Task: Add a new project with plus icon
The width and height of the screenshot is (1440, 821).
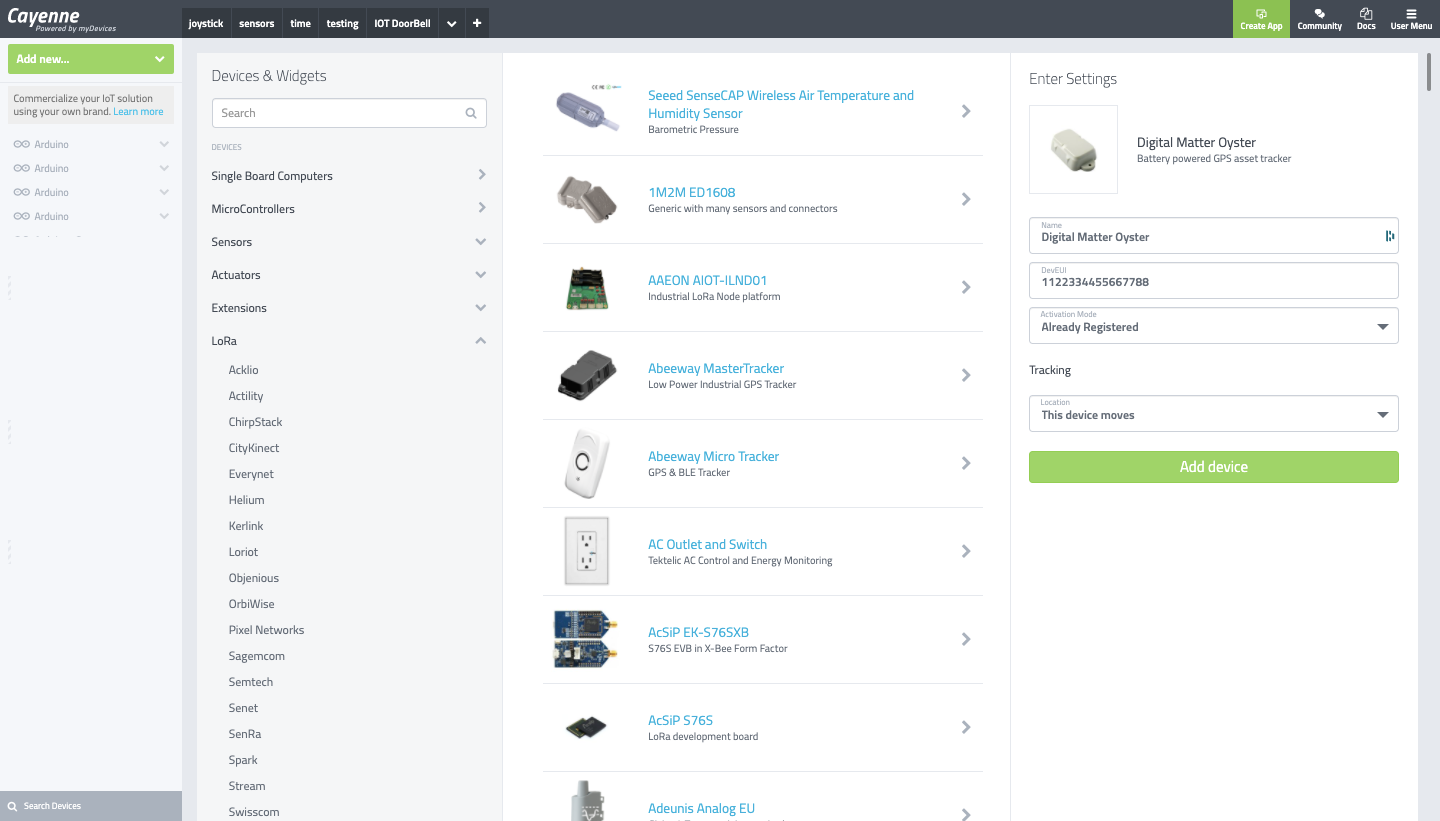Action: coord(477,23)
